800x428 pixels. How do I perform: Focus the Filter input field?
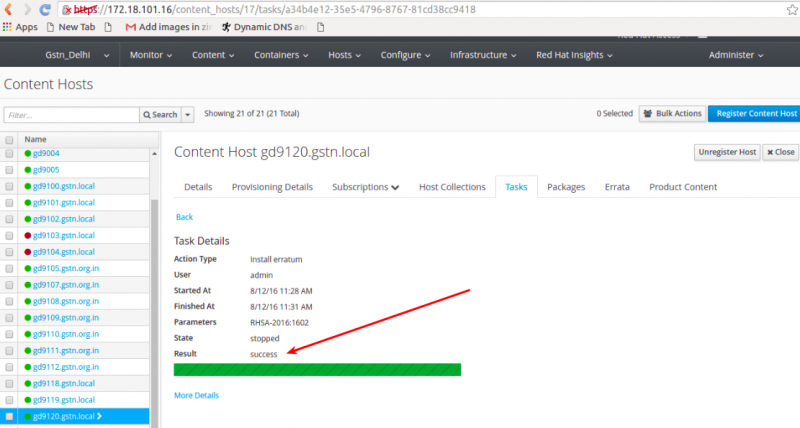71,115
